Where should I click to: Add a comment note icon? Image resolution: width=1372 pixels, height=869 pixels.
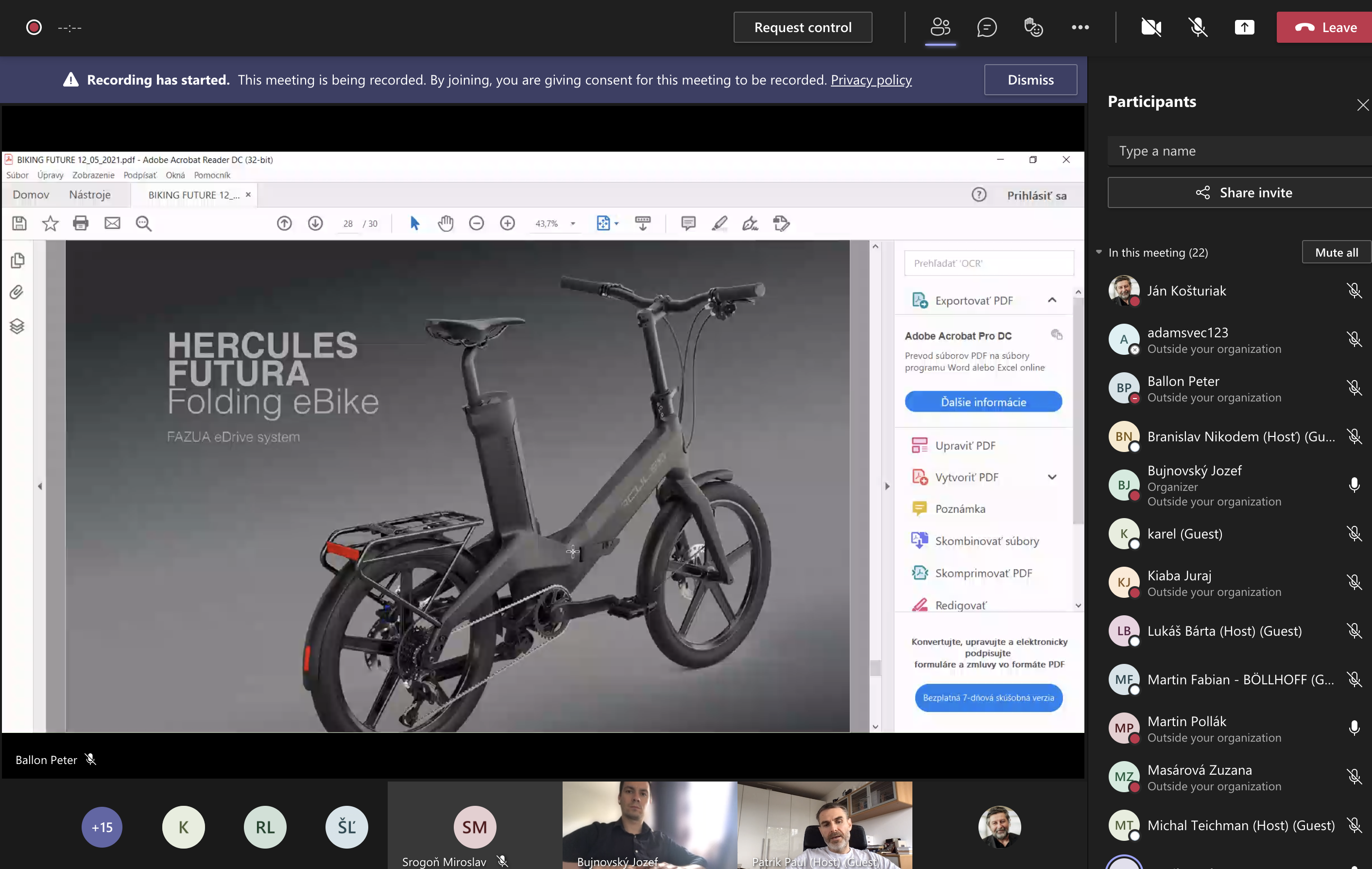coord(688,224)
